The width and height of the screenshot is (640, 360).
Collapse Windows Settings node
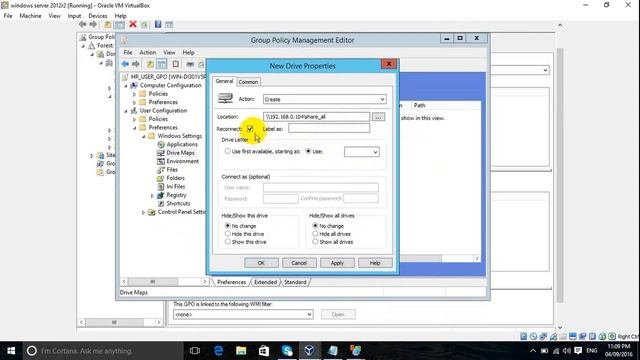point(143,136)
